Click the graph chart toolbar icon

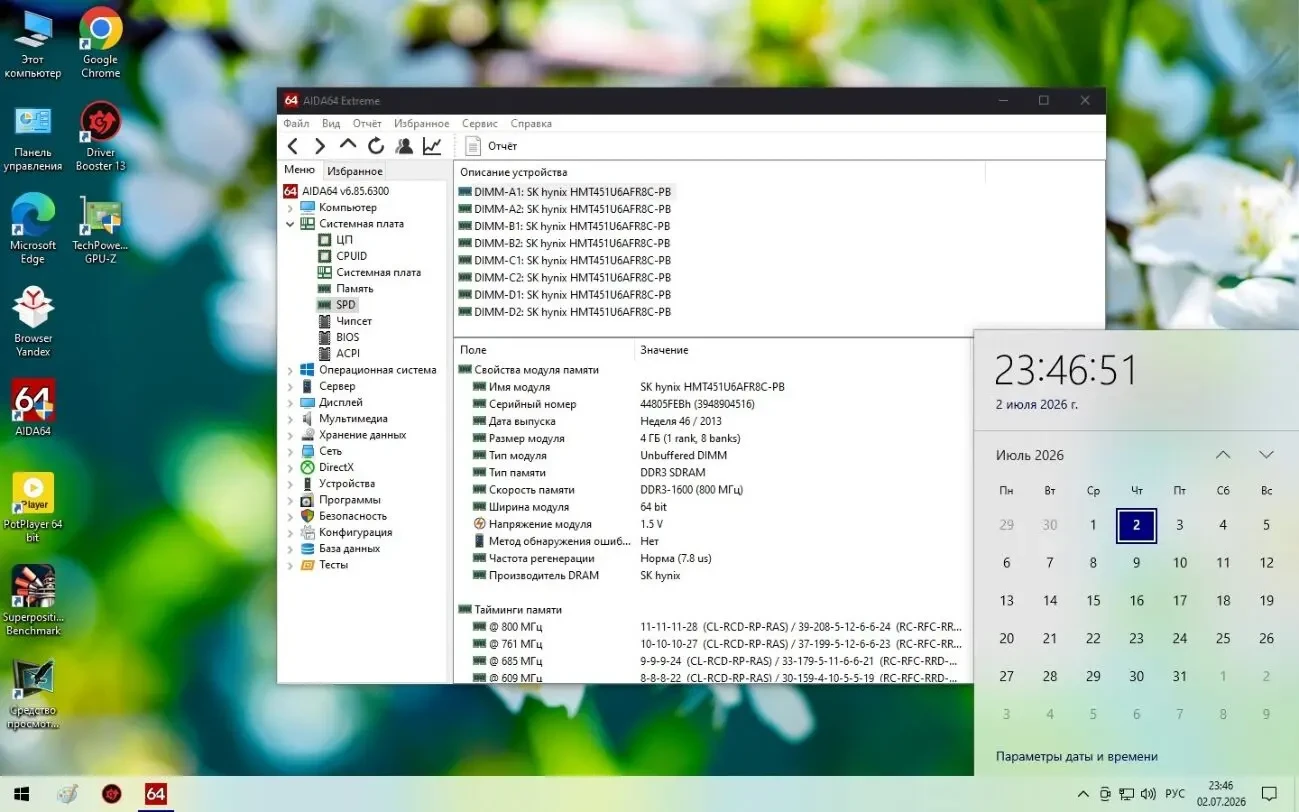(x=432, y=146)
